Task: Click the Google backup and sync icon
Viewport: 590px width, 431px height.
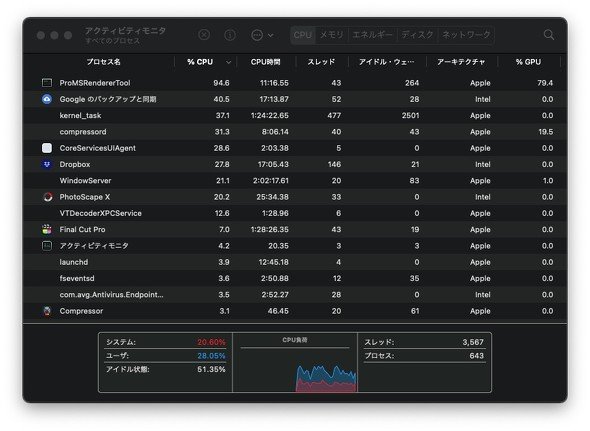Action: coord(47,99)
